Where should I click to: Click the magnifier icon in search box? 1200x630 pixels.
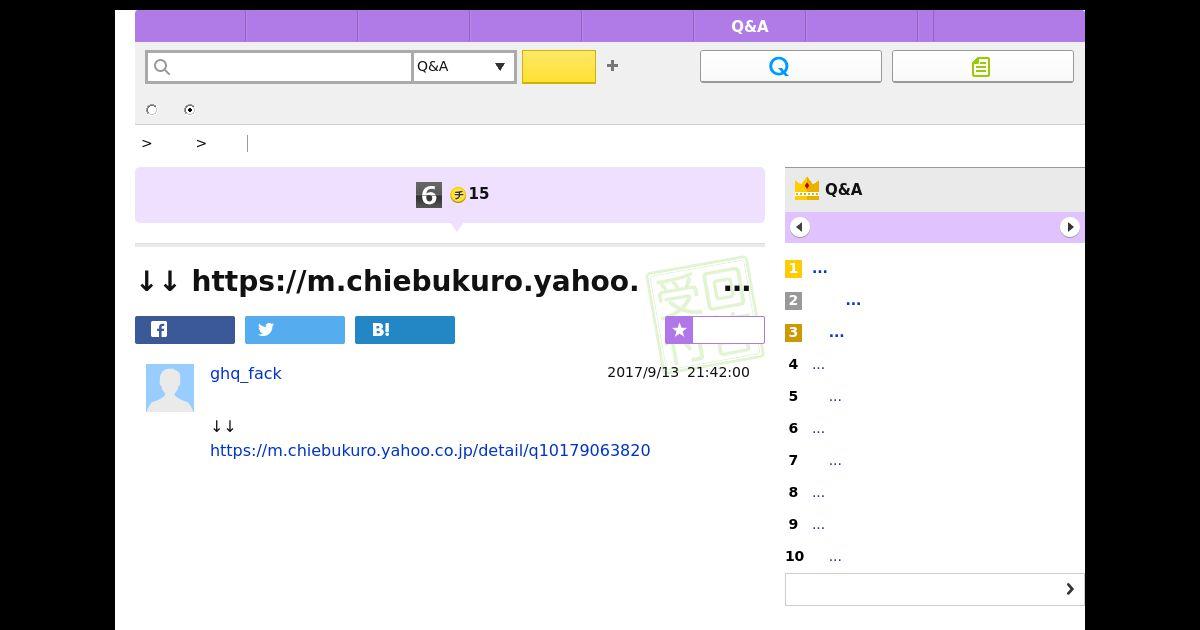click(x=163, y=67)
